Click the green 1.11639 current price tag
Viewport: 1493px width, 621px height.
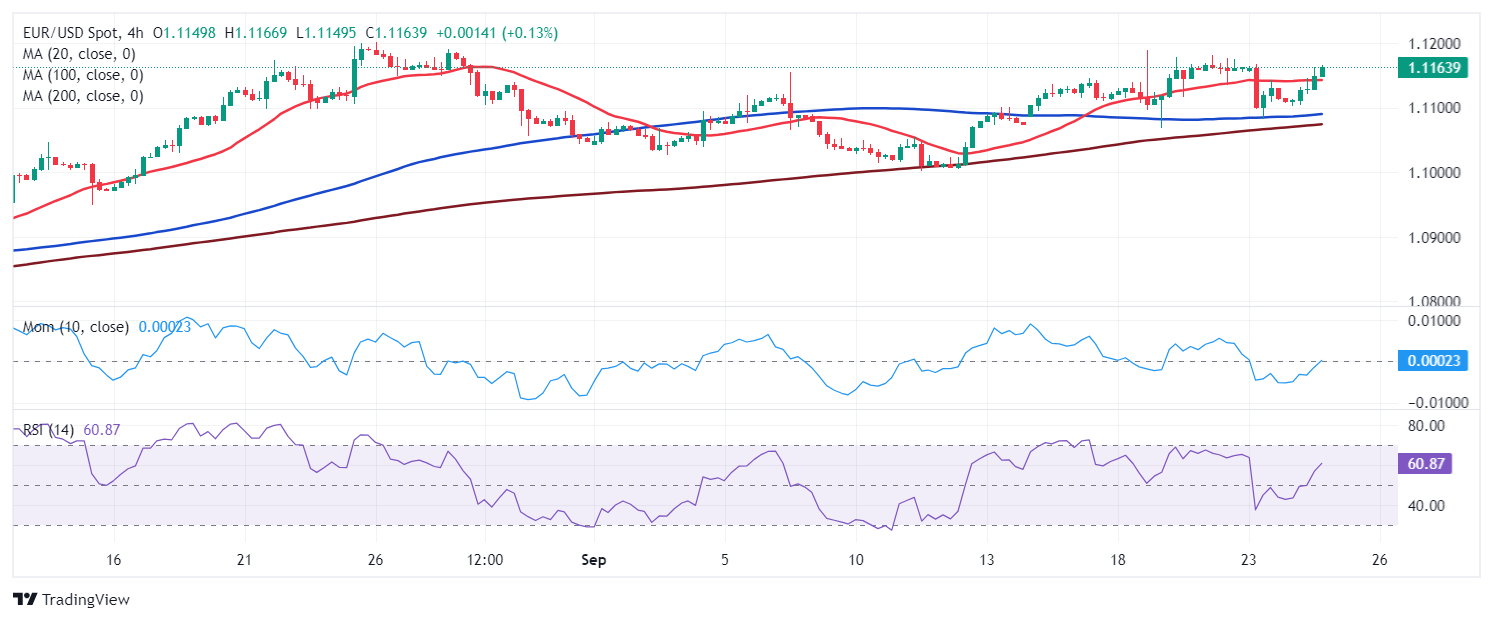[x=1424, y=68]
